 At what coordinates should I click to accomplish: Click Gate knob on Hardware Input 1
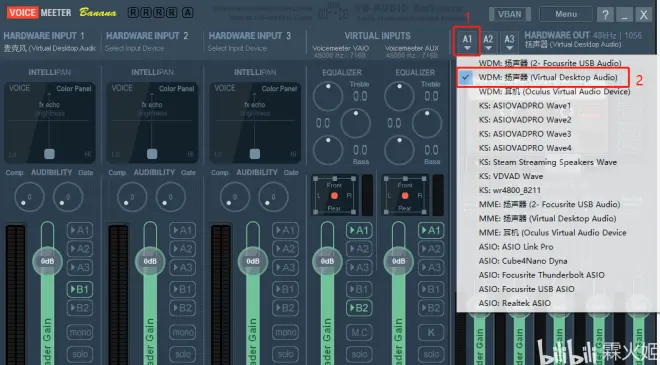(68, 197)
